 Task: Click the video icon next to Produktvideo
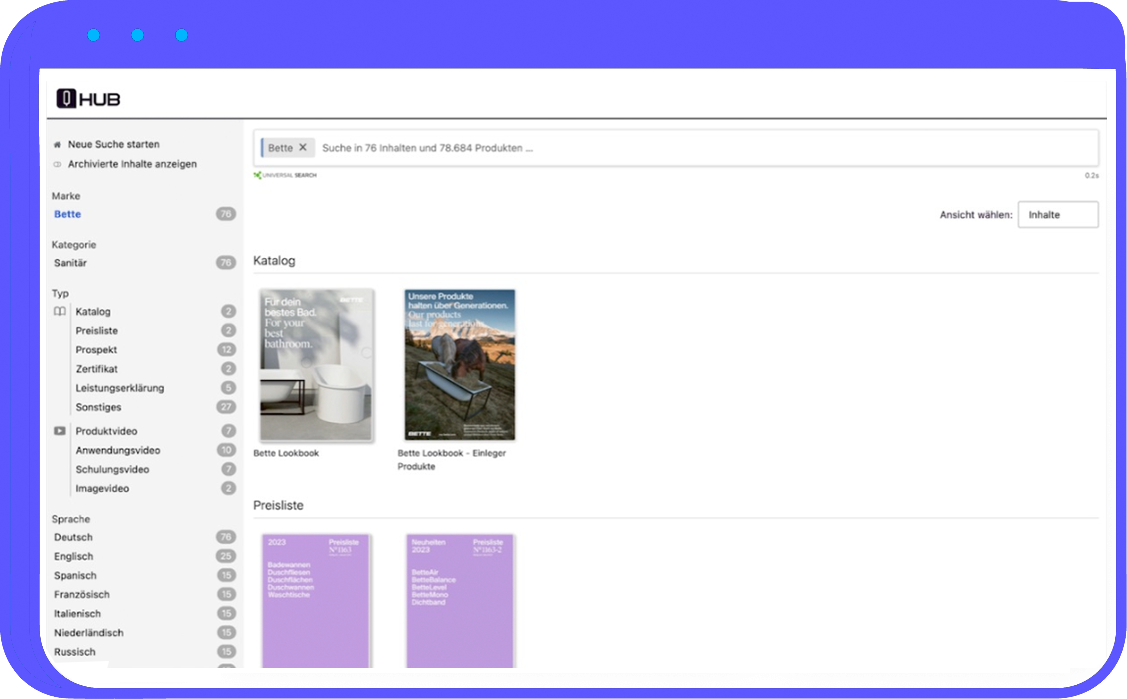tap(60, 431)
